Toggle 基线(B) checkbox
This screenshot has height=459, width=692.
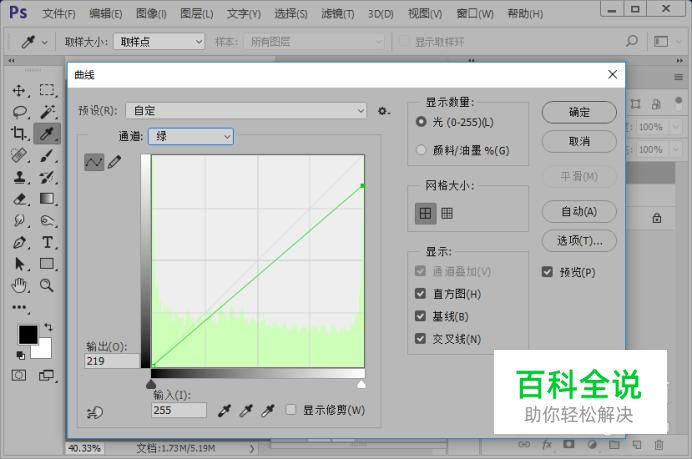pos(421,316)
